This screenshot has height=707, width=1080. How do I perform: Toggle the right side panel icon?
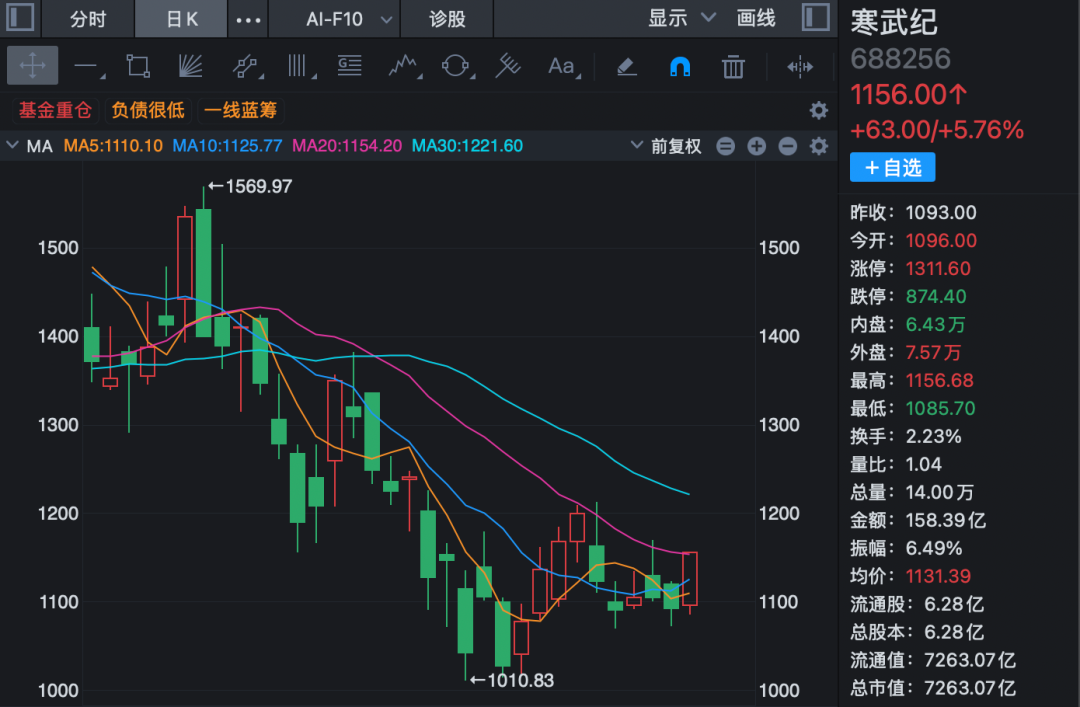point(816,18)
